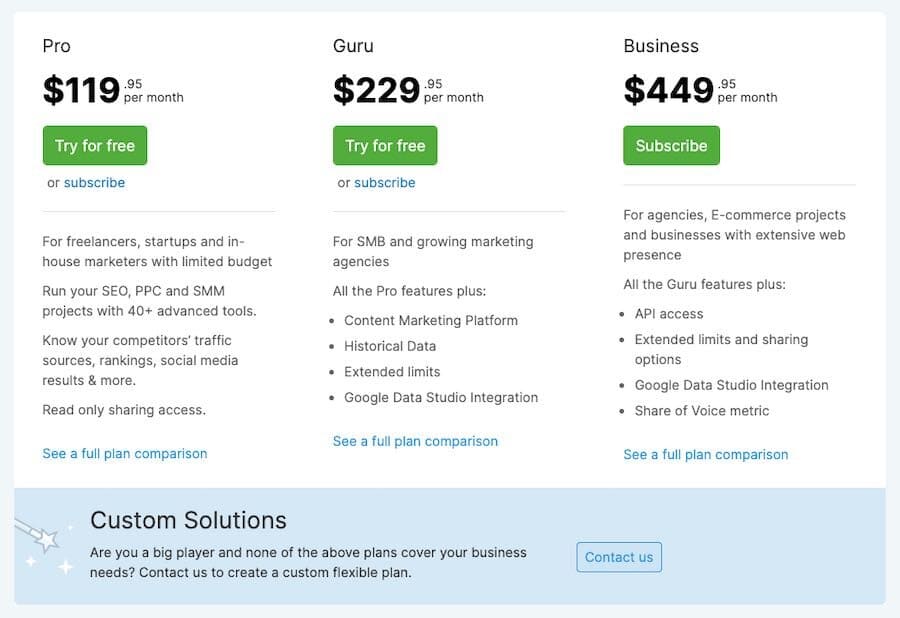Image resolution: width=900 pixels, height=618 pixels.
Task: Select the Guru plan title
Action: coord(353,46)
